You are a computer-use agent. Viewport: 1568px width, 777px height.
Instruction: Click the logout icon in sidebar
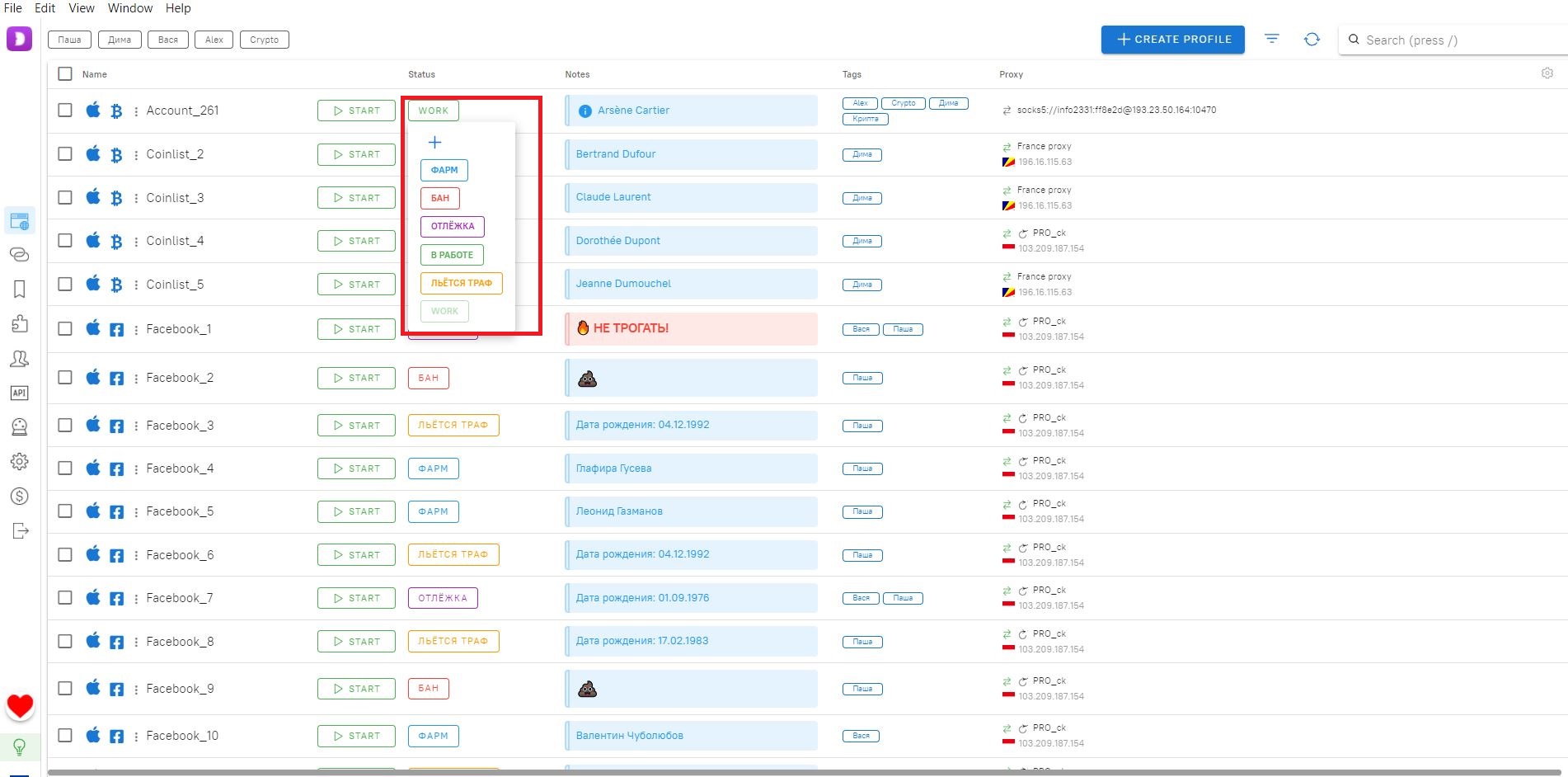coord(20,530)
